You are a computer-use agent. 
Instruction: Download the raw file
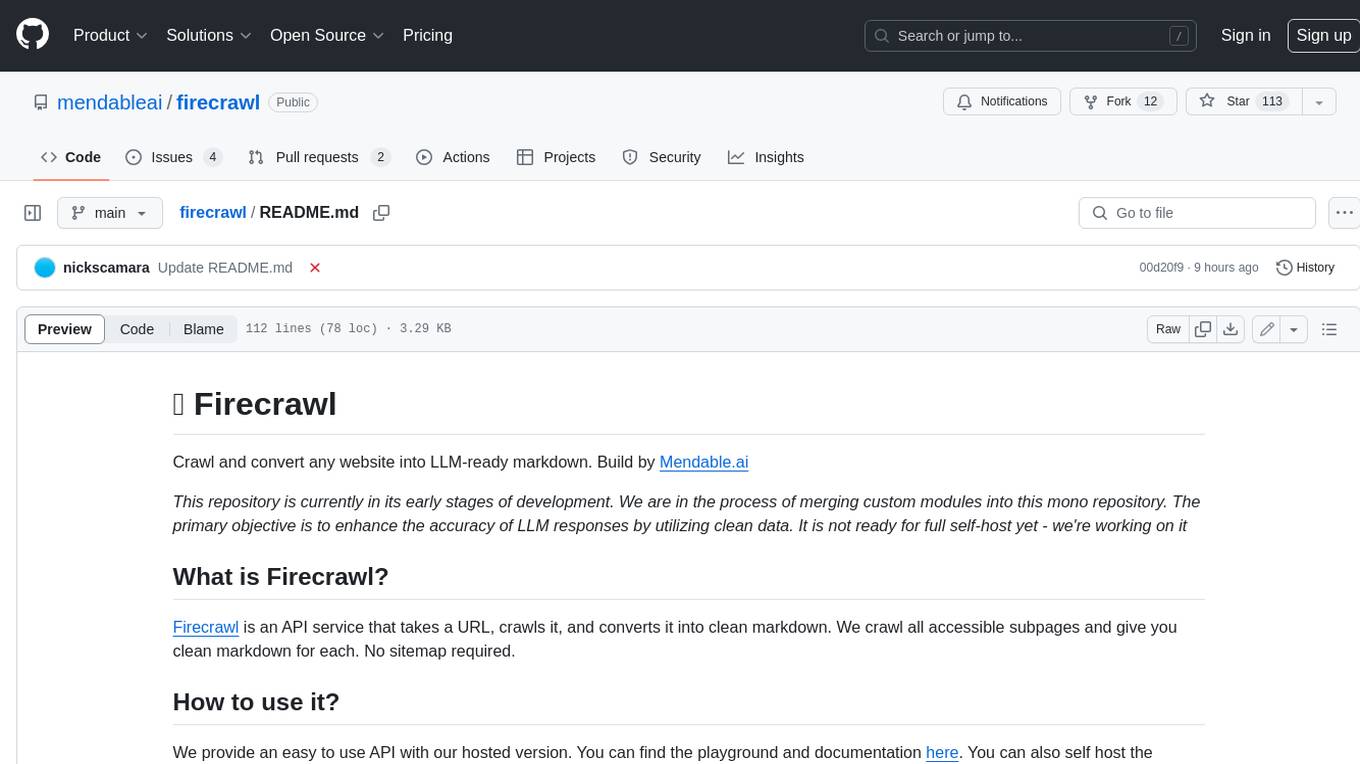click(x=1231, y=329)
